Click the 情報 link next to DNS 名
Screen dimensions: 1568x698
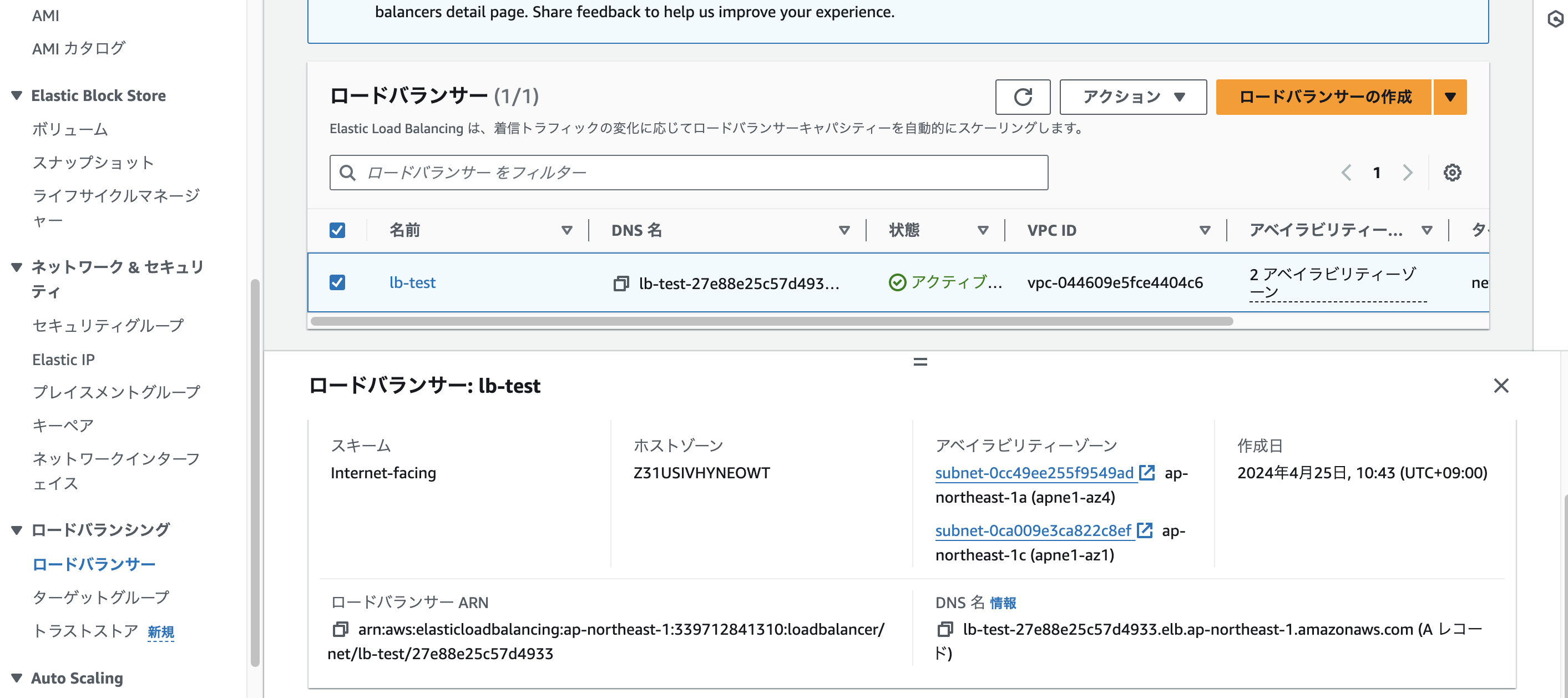1003,603
